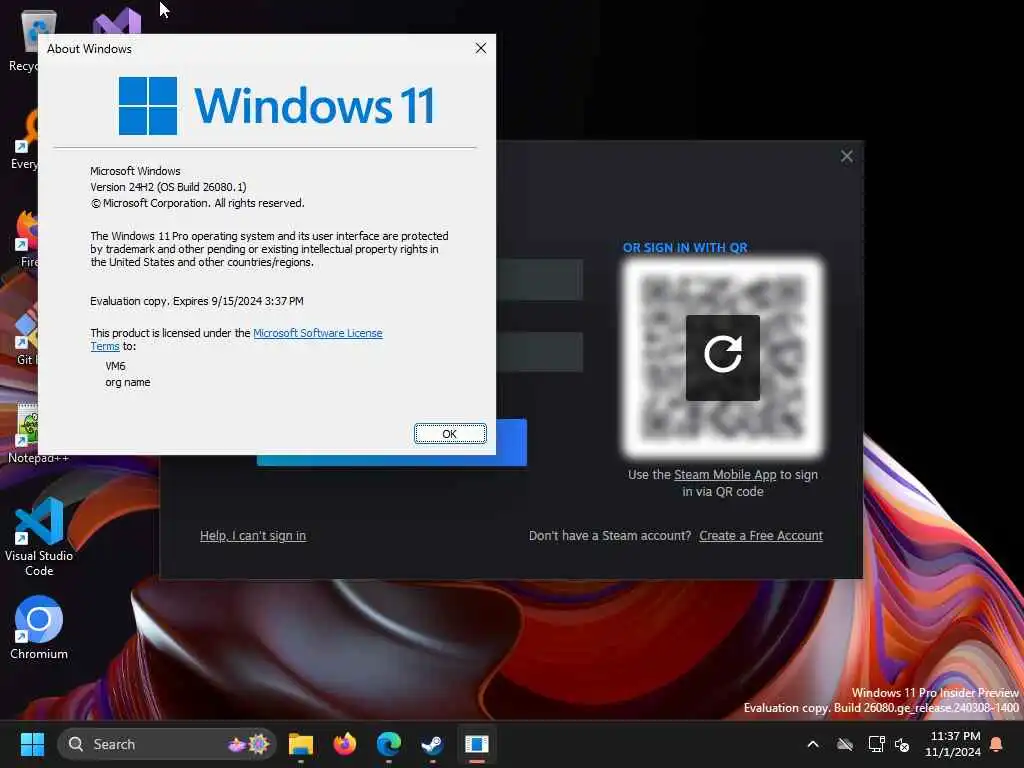The image size is (1024, 768).
Task: Click the Version 24H2 build text
Action: (x=168, y=187)
